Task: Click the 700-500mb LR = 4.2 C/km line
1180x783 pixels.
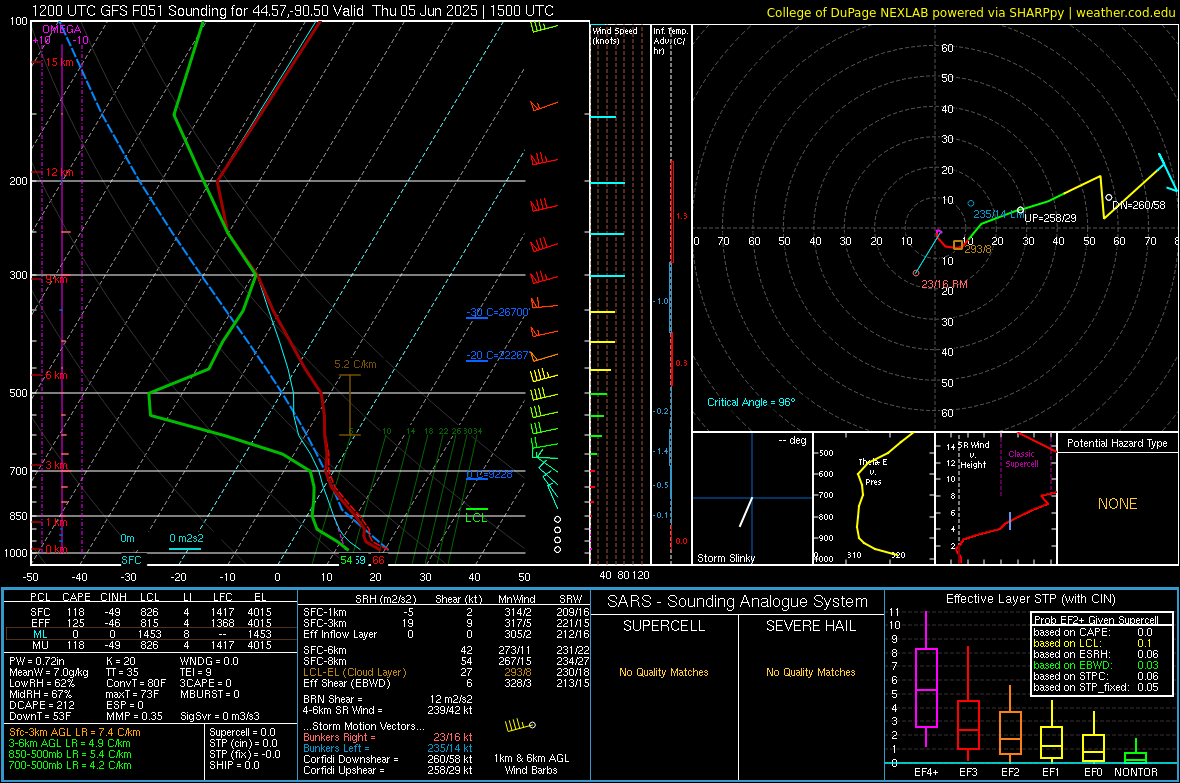Action: pyautogui.click(x=70, y=765)
